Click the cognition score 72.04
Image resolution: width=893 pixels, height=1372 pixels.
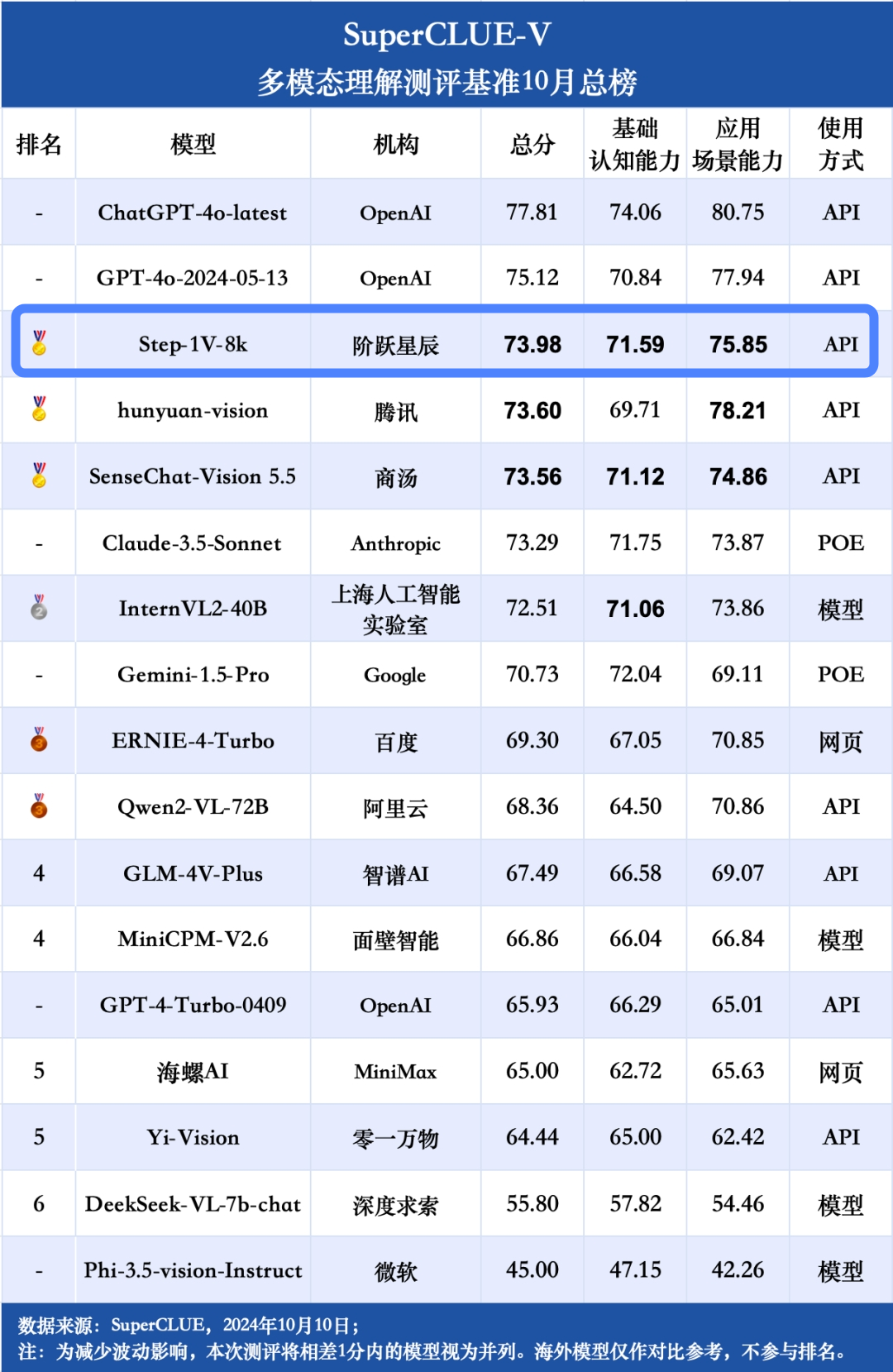coord(635,674)
